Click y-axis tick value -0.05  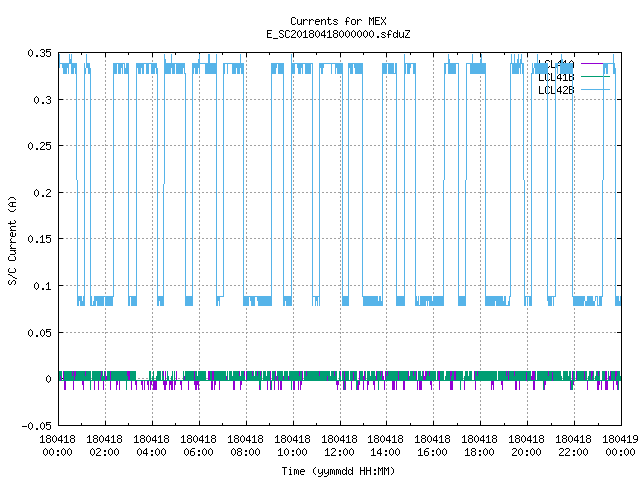pos(37,426)
